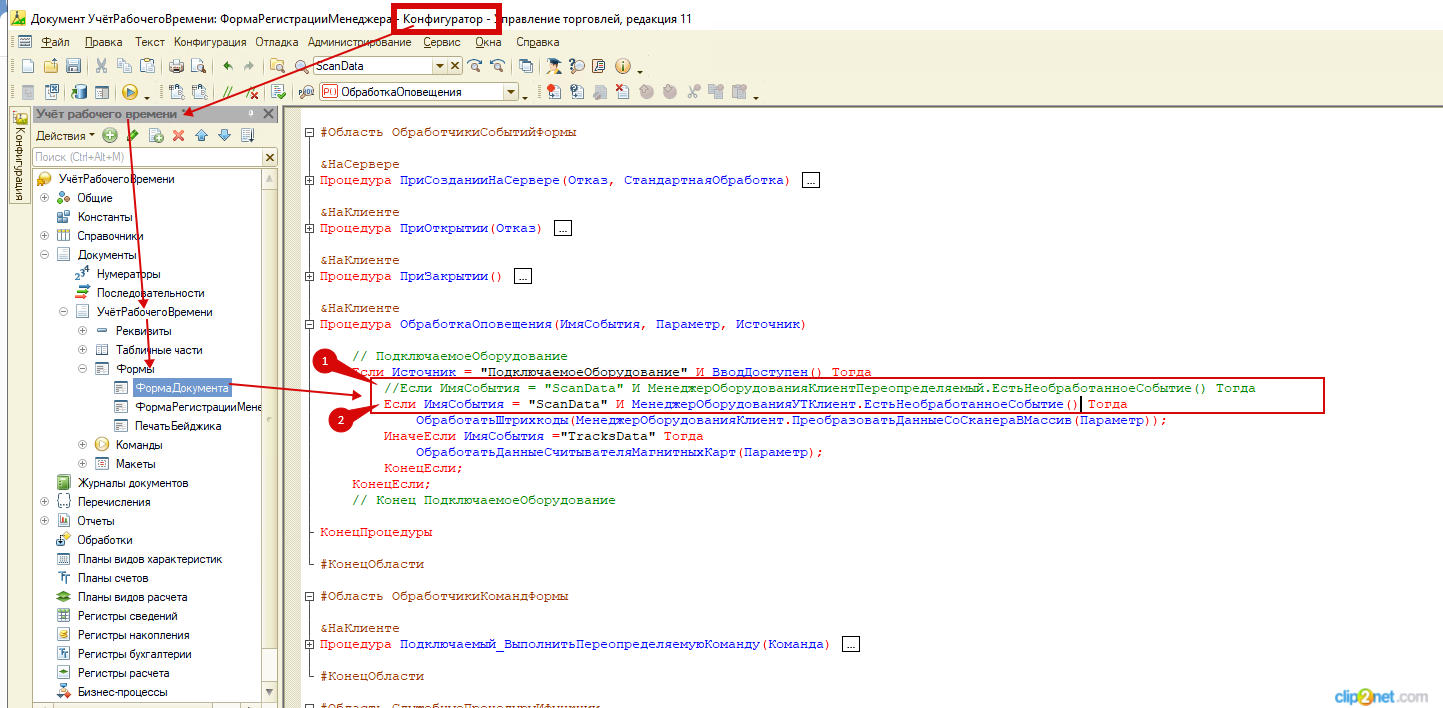Image resolution: width=1443 pixels, height=708 pixels.
Task: Start debugging with the play icon
Action: point(129,92)
